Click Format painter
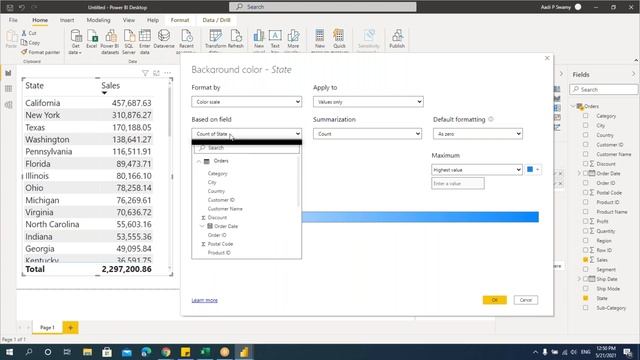This screenshot has width=640, height=360. click(40, 52)
